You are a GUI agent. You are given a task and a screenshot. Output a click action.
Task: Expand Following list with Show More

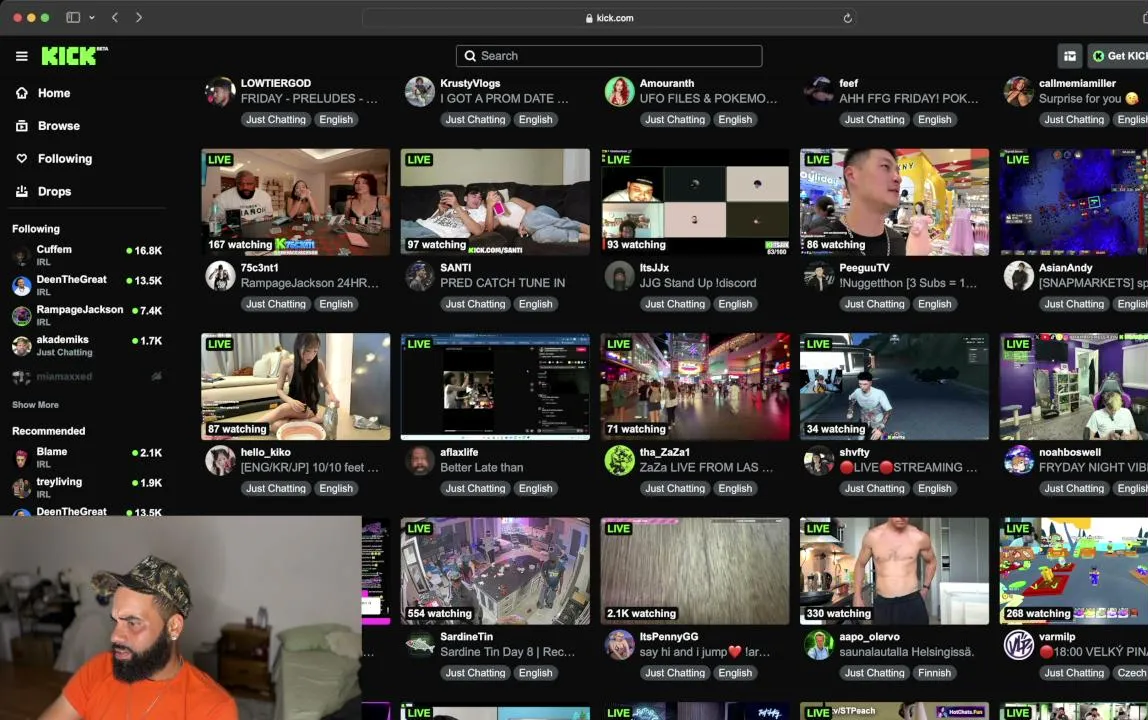tap(35, 405)
